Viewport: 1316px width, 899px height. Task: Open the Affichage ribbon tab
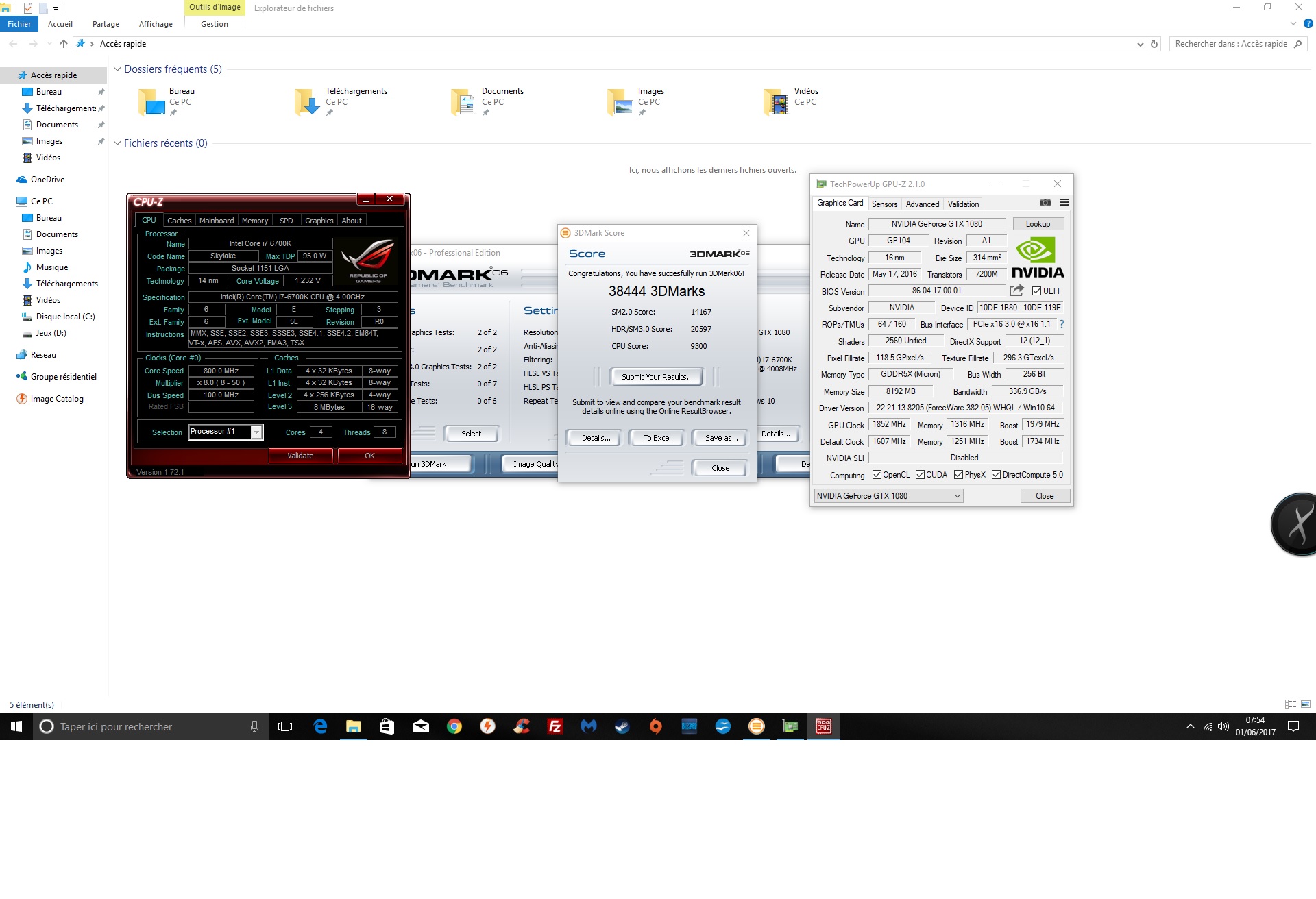(156, 24)
